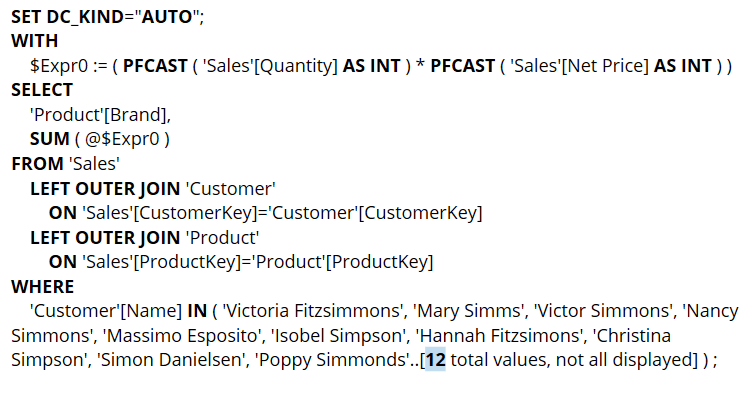Click 'Product'[Brand] column text
The image size is (745, 393).
tap(100, 115)
